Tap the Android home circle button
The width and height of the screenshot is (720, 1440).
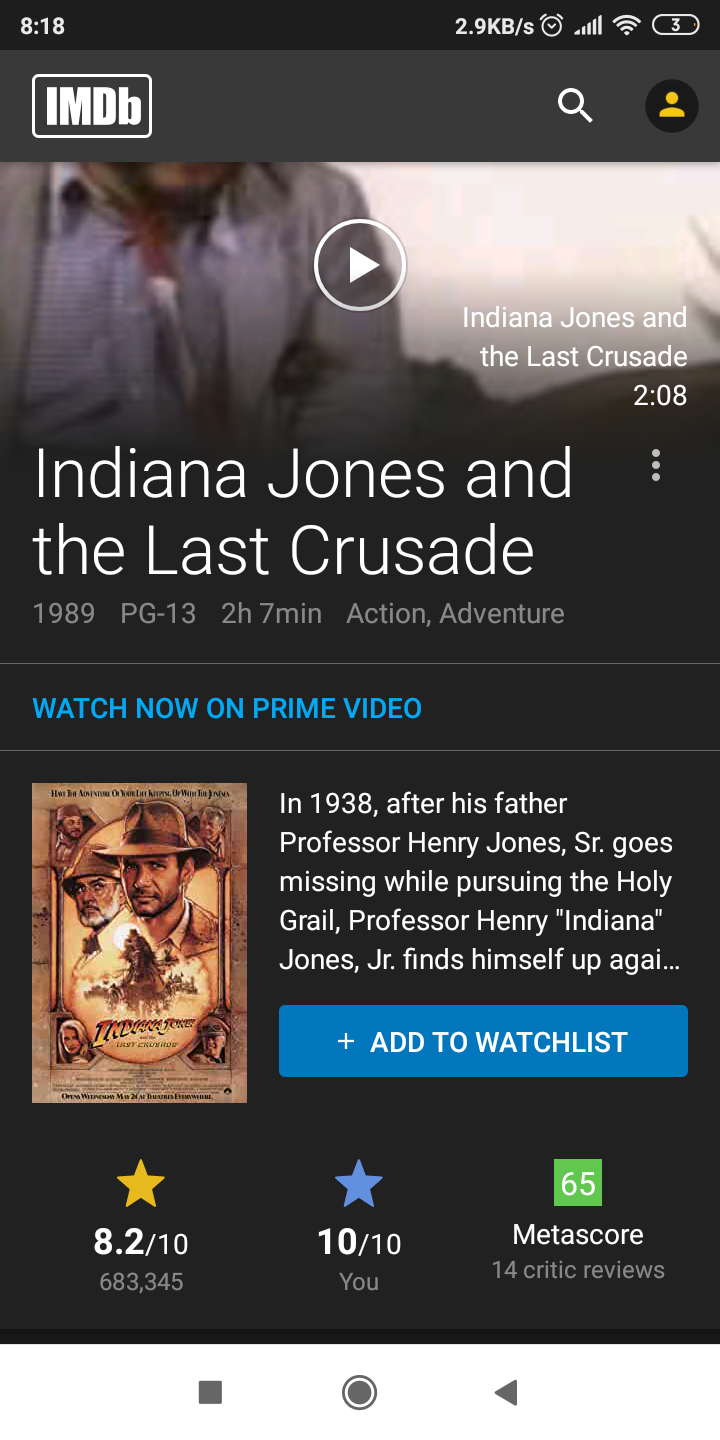tap(359, 1392)
